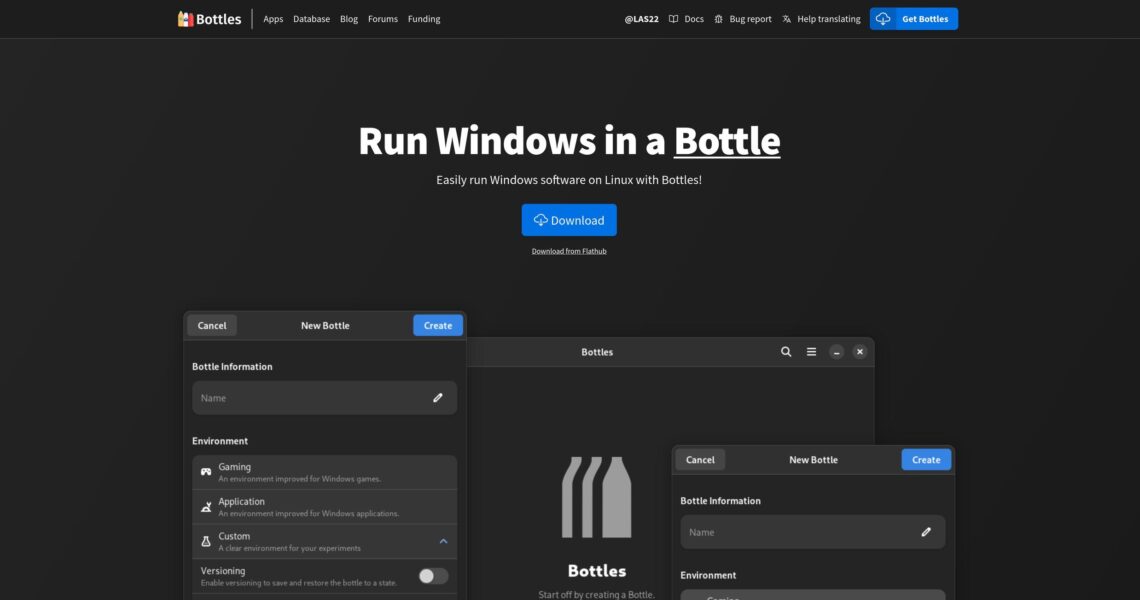Collapse the Custom environment chevron
The height and width of the screenshot is (600, 1140).
click(x=443, y=541)
